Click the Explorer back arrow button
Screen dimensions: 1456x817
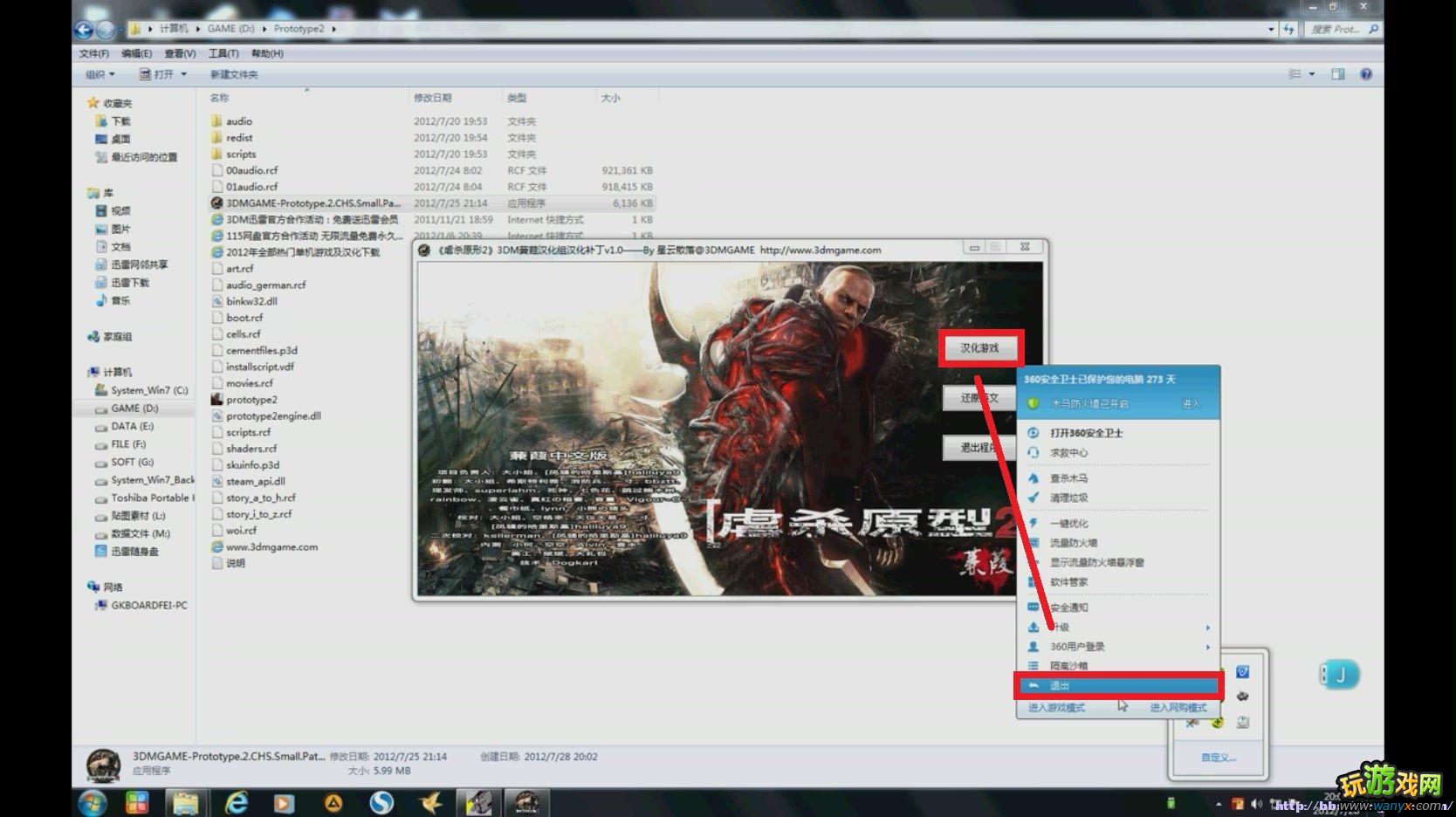coord(84,30)
